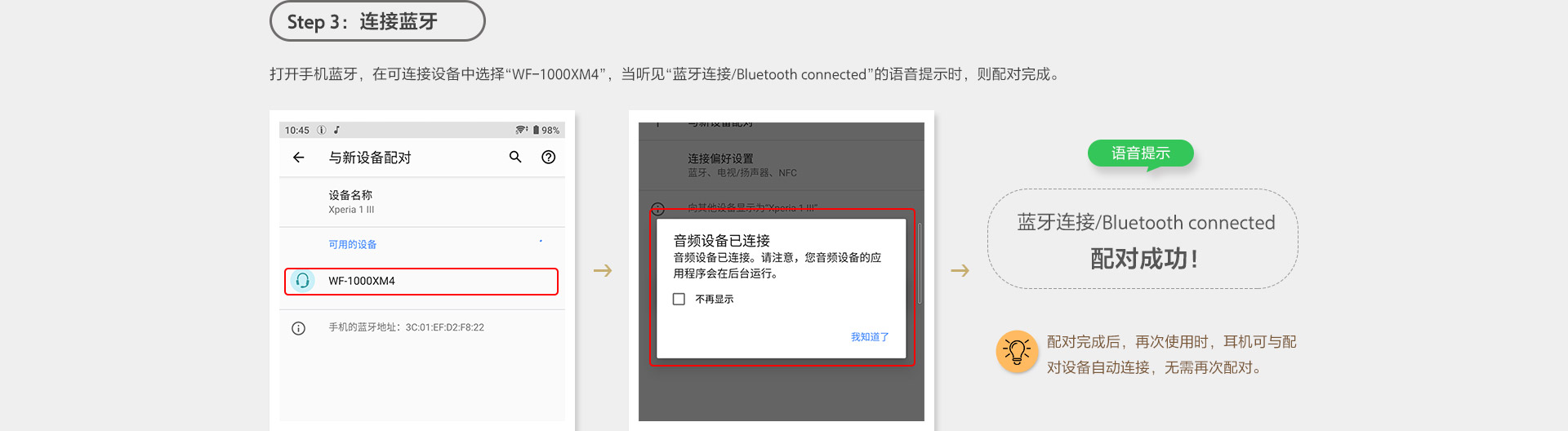Screen dimensions: 1568x431
Task: Click the Wi-Fi status bar icon
Action: pyautogui.click(x=521, y=130)
